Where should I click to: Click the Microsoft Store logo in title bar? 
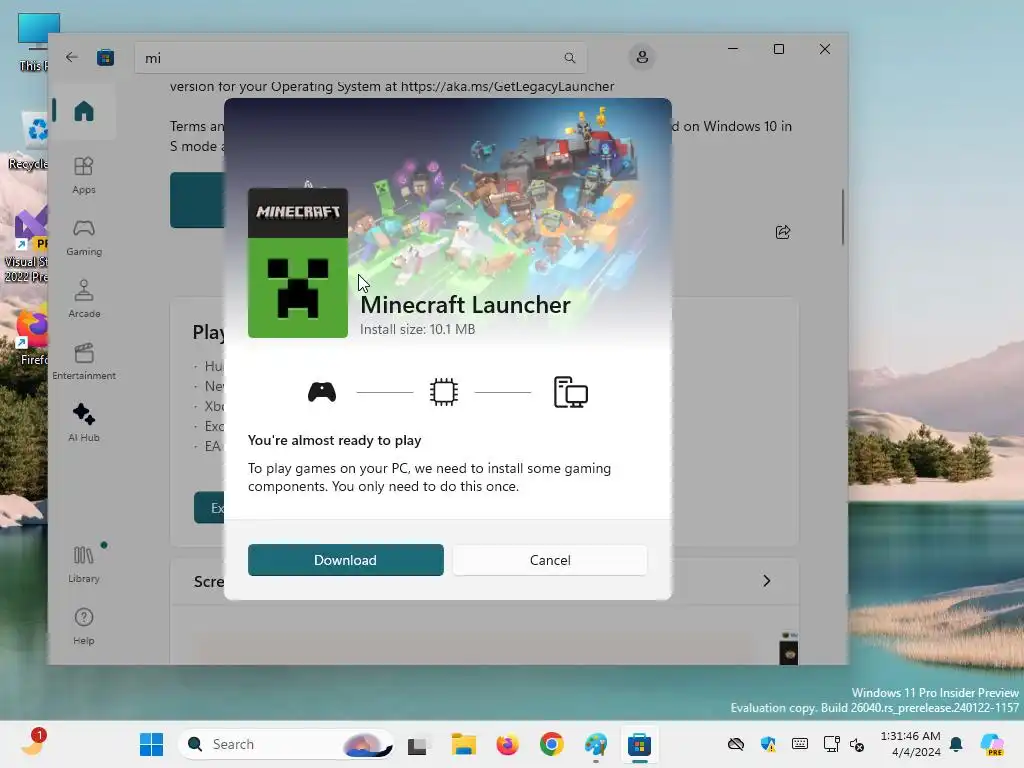point(105,57)
